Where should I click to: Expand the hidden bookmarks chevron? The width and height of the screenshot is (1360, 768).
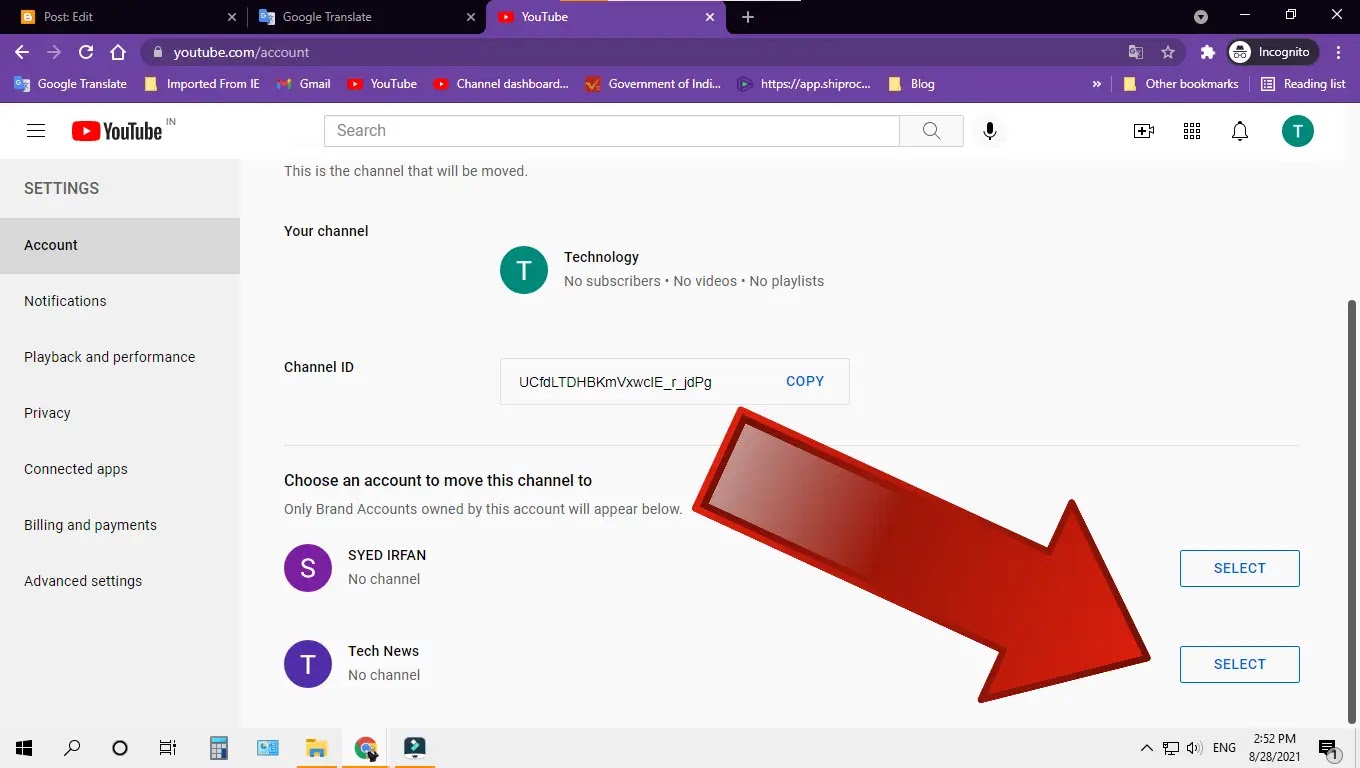[1097, 84]
